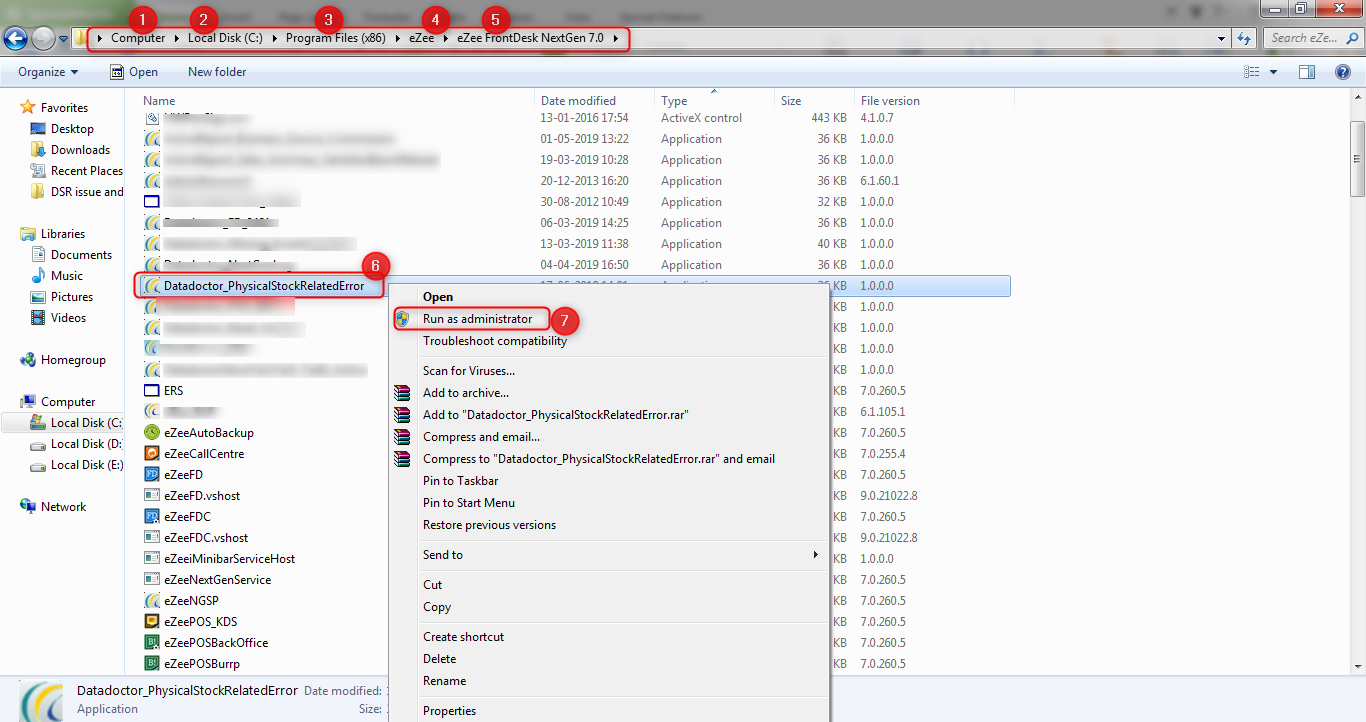Click the New folder button
The image size is (1366, 722).
point(217,72)
